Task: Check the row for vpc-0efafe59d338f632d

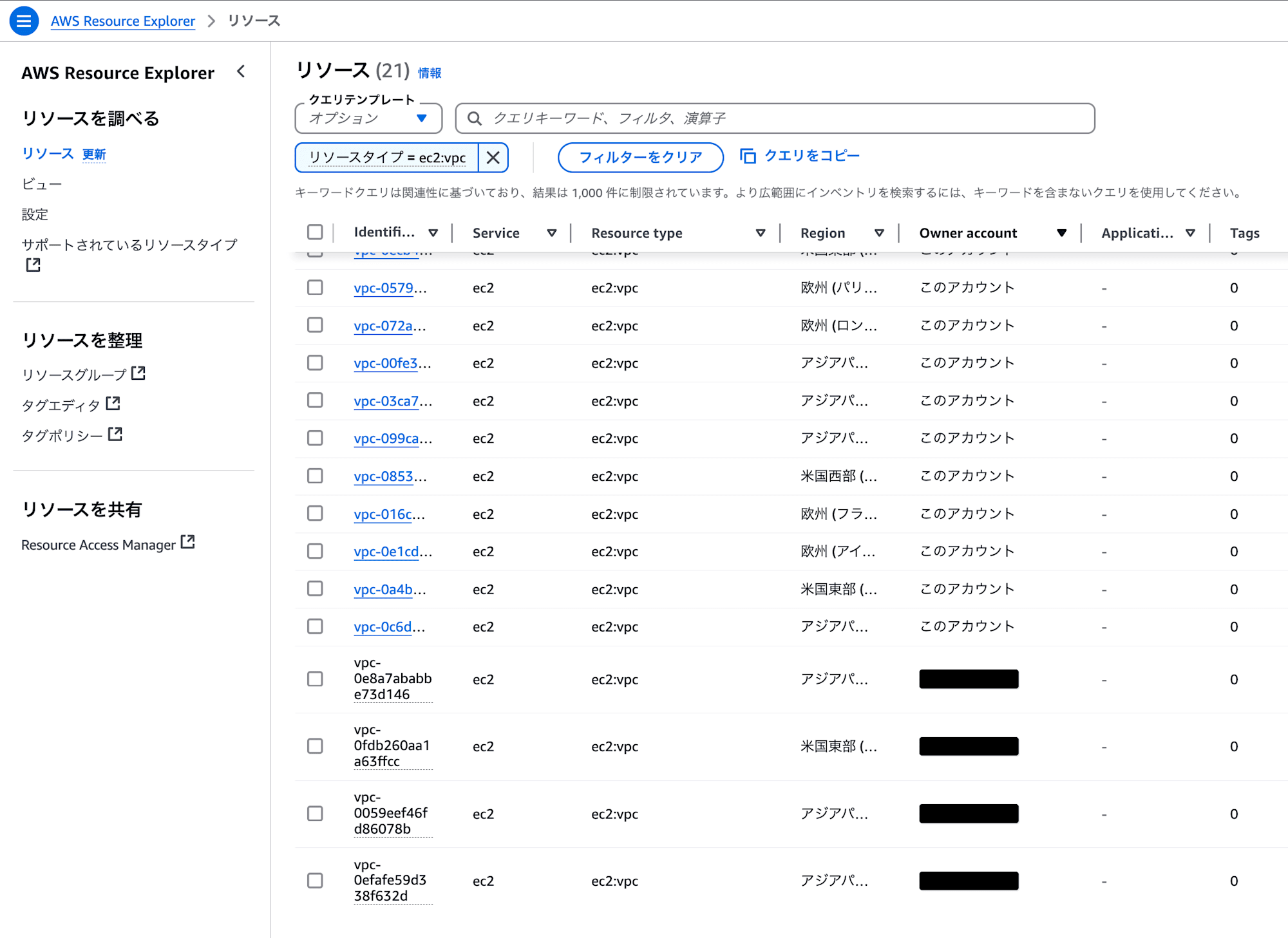Action: point(315,880)
